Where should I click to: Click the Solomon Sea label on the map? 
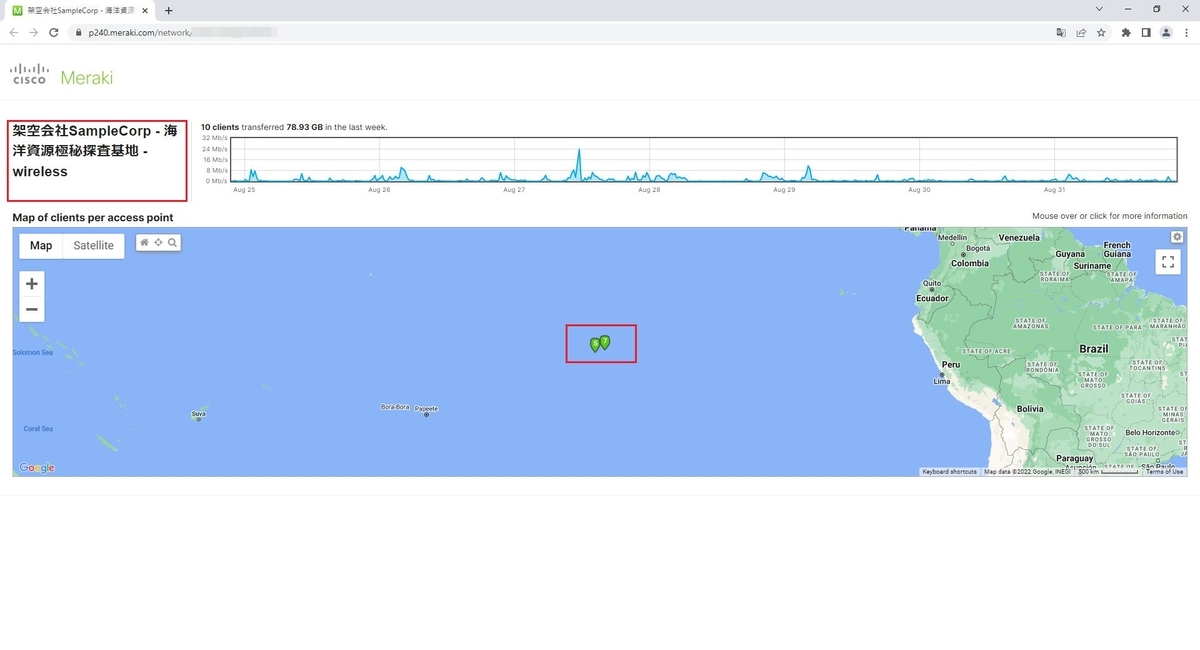coord(33,352)
